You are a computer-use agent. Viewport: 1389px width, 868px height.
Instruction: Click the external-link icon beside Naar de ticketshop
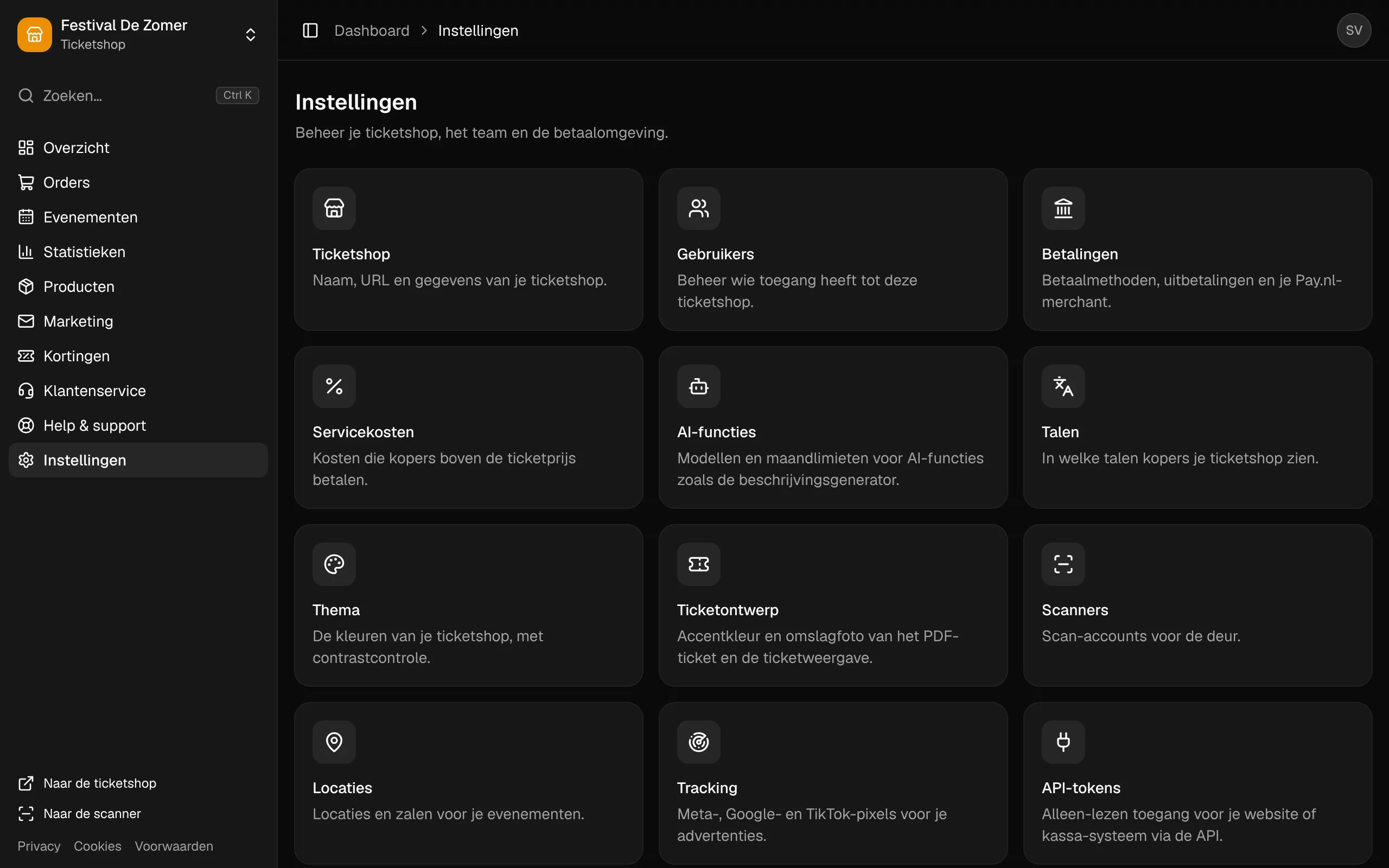26,783
